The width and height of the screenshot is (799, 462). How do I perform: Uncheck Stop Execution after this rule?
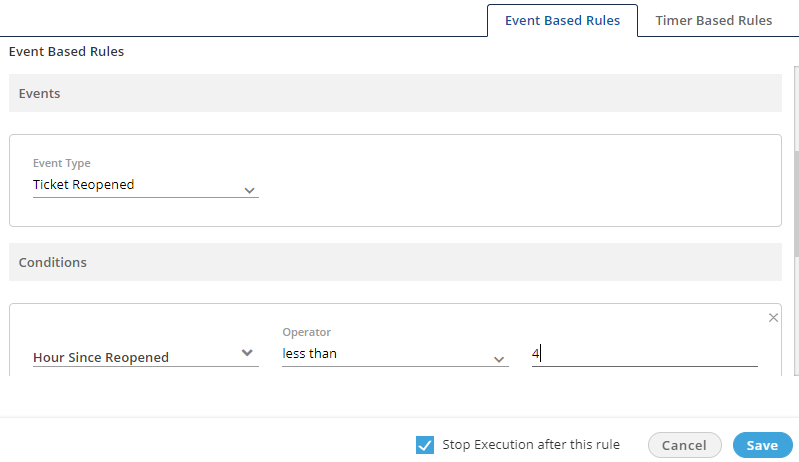click(x=425, y=445)
